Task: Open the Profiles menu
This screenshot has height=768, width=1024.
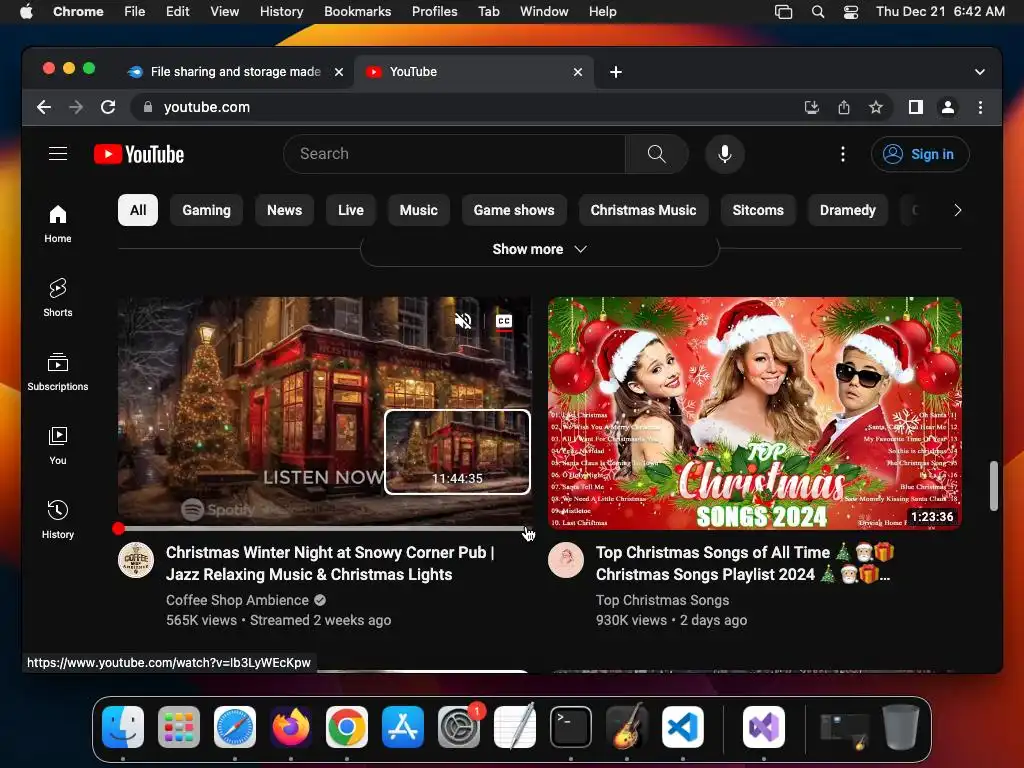Action: pyautogui.click(x=434, y=12)
